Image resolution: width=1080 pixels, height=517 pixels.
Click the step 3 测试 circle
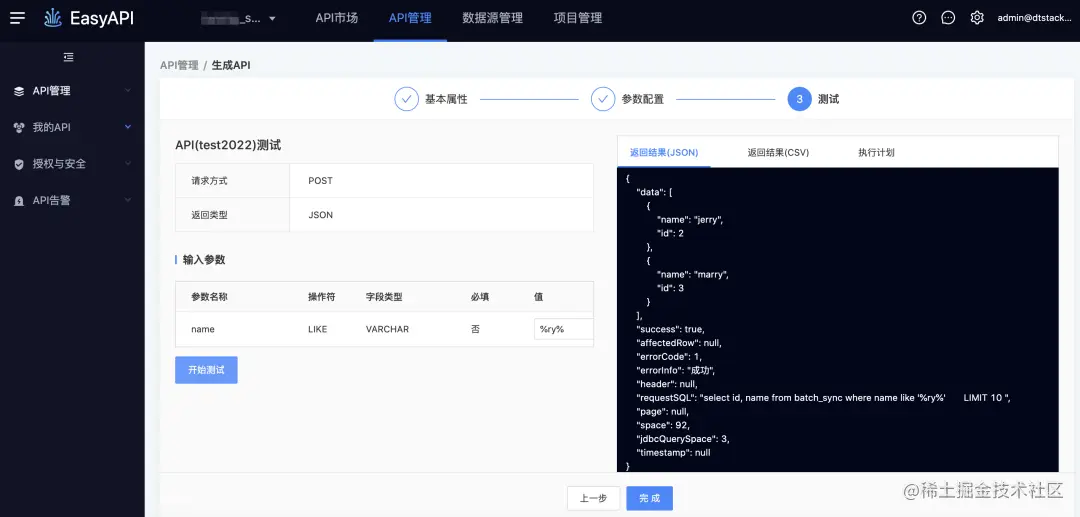799,99
